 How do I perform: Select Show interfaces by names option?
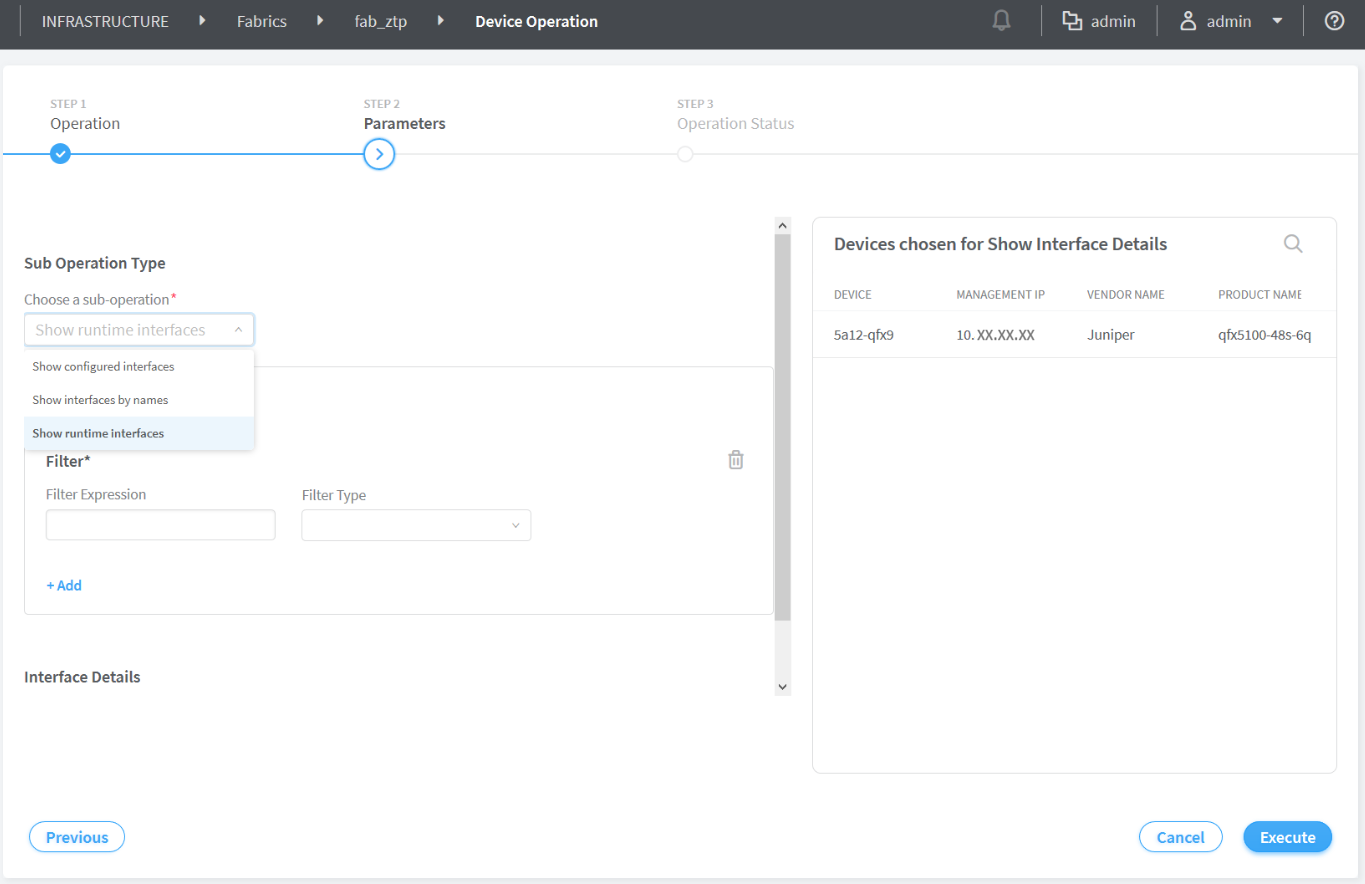tap(100, 400)
